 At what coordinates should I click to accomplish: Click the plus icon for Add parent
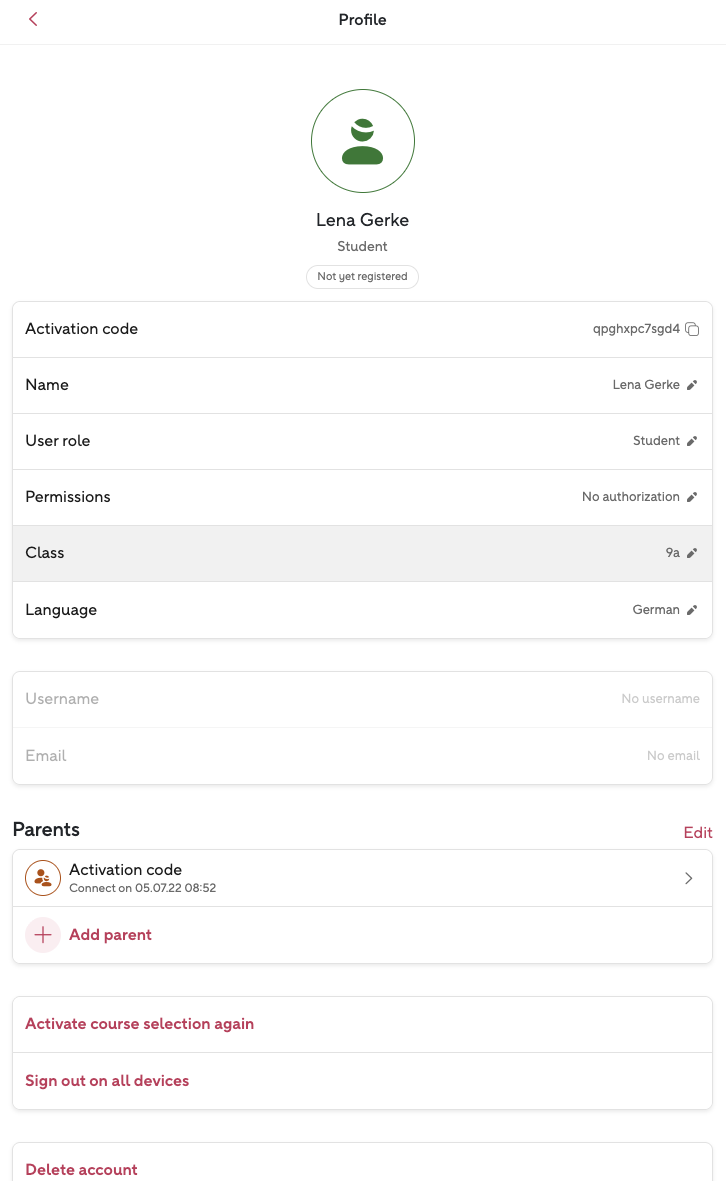[x=43, y=935]
